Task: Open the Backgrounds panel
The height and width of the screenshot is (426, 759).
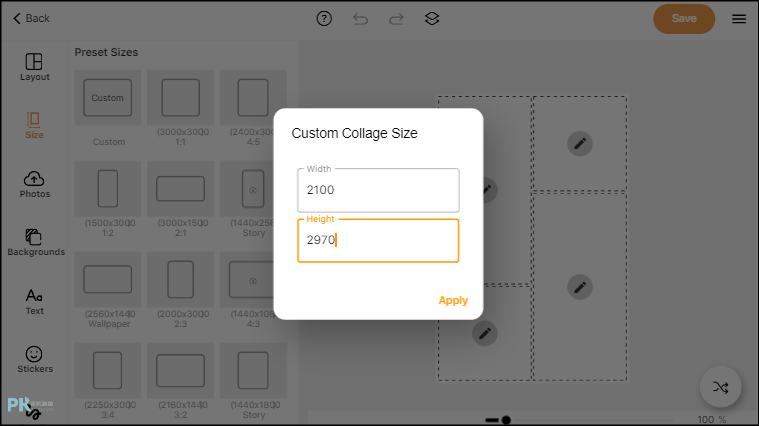Action: [36, 243]
